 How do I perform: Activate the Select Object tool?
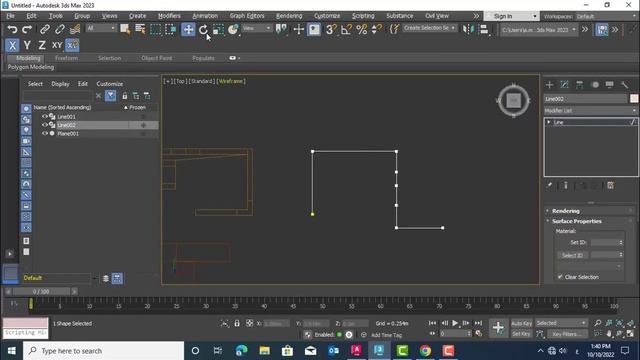(x=125, y=29)
